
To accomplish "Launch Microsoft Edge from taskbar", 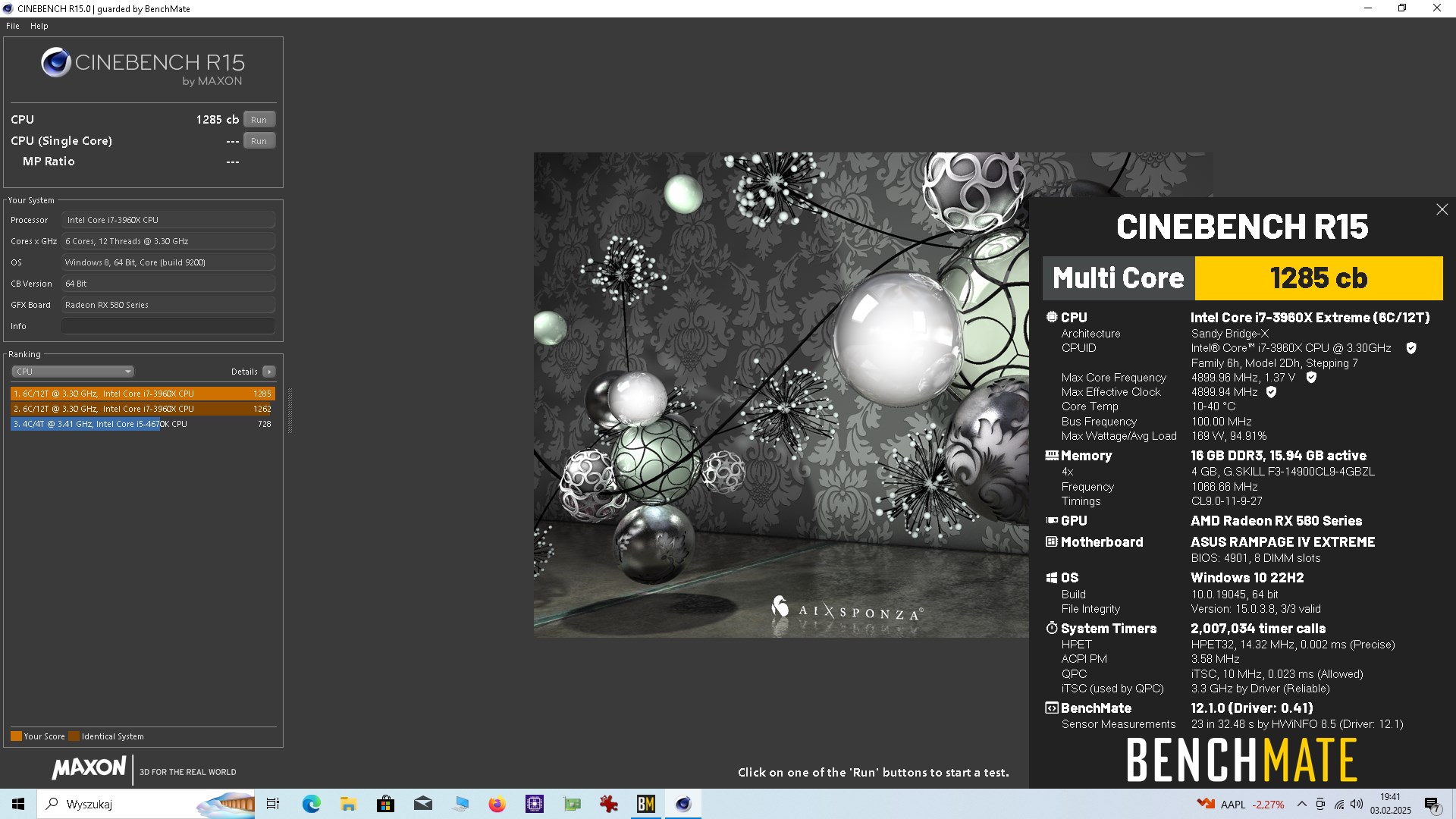I will pyautogui.click(x=311, y=804).
